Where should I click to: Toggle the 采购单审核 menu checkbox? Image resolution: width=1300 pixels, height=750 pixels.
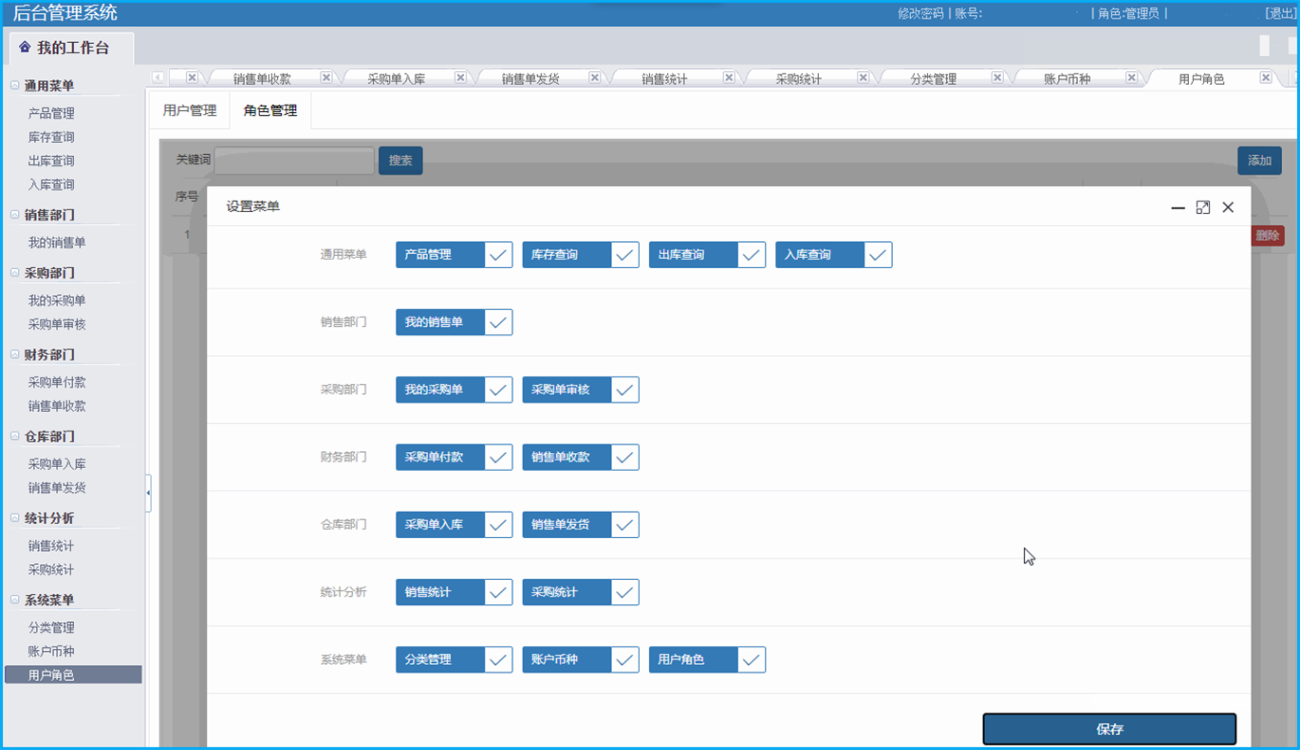tap(625, 390)
